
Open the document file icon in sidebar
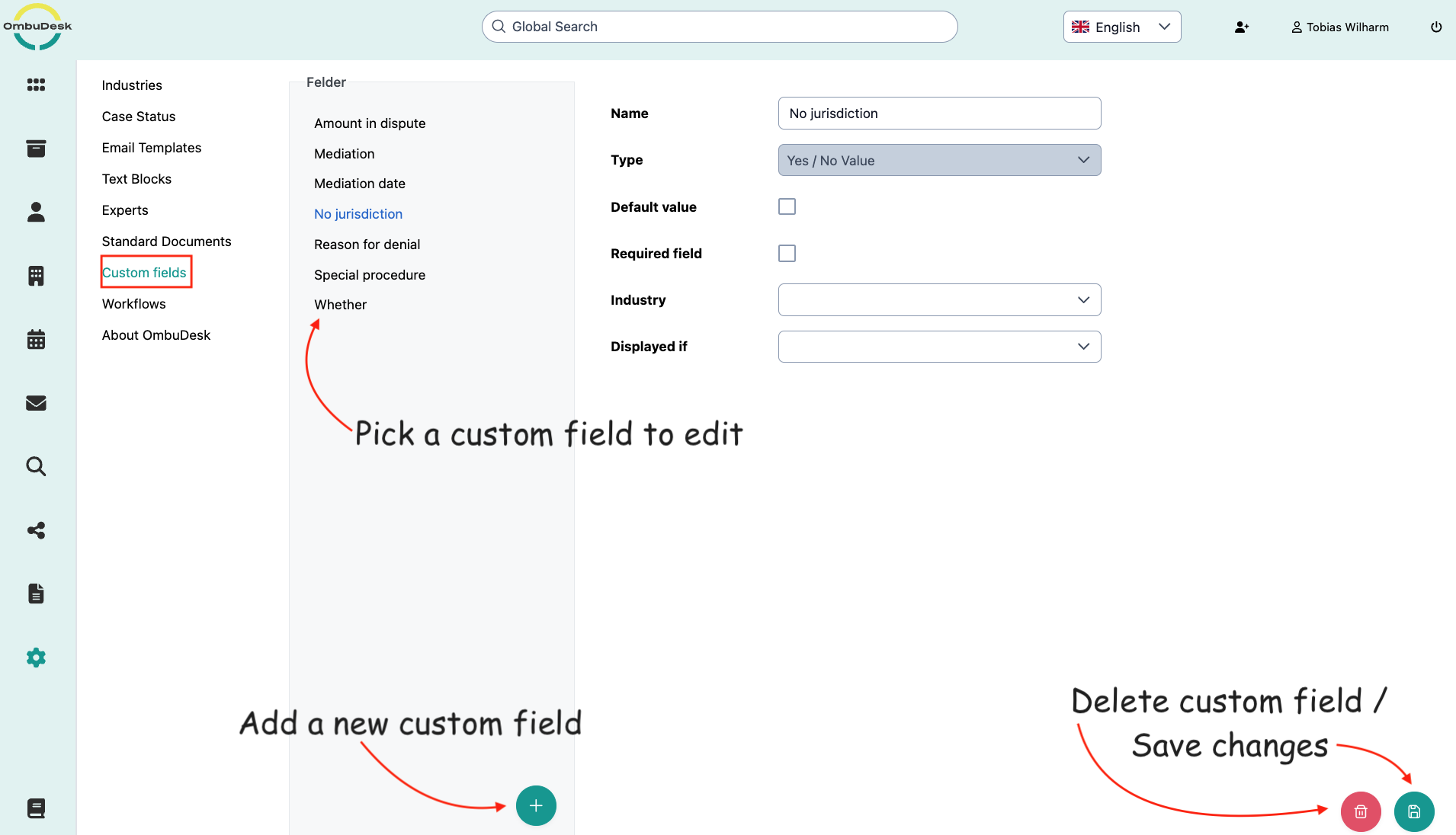coord(36,593)
